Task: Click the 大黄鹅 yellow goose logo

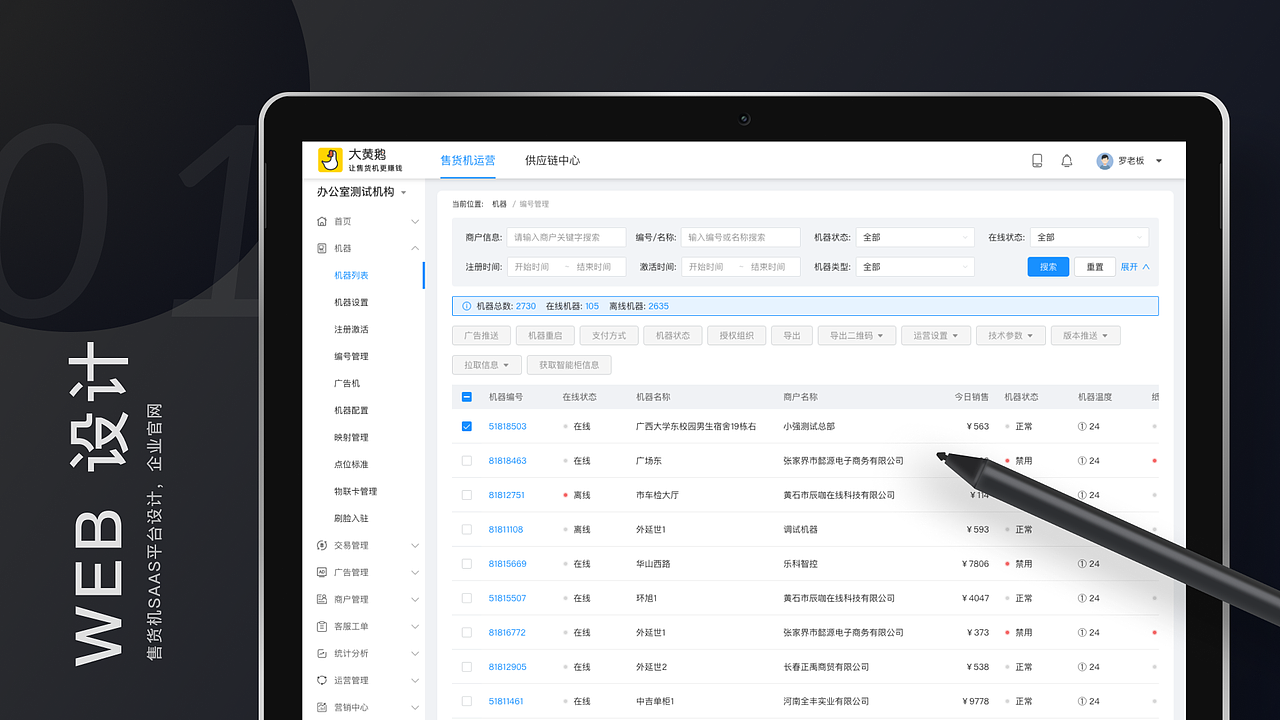Action: pos(330,160)
